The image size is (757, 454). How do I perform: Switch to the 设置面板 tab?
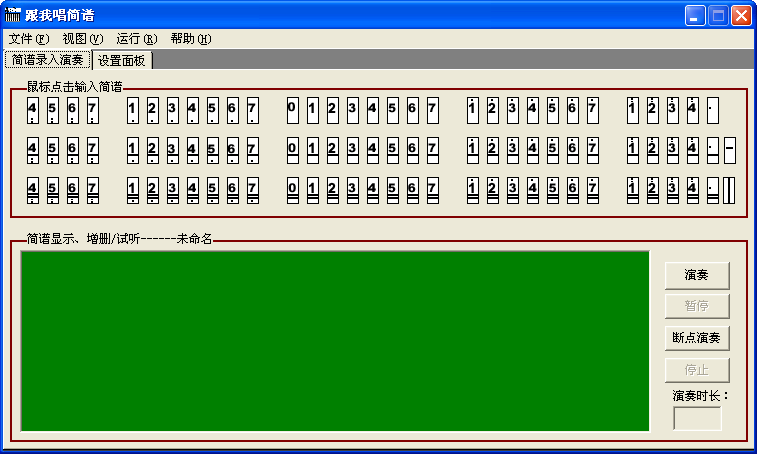pyautogui.click(x=122, y=61)
